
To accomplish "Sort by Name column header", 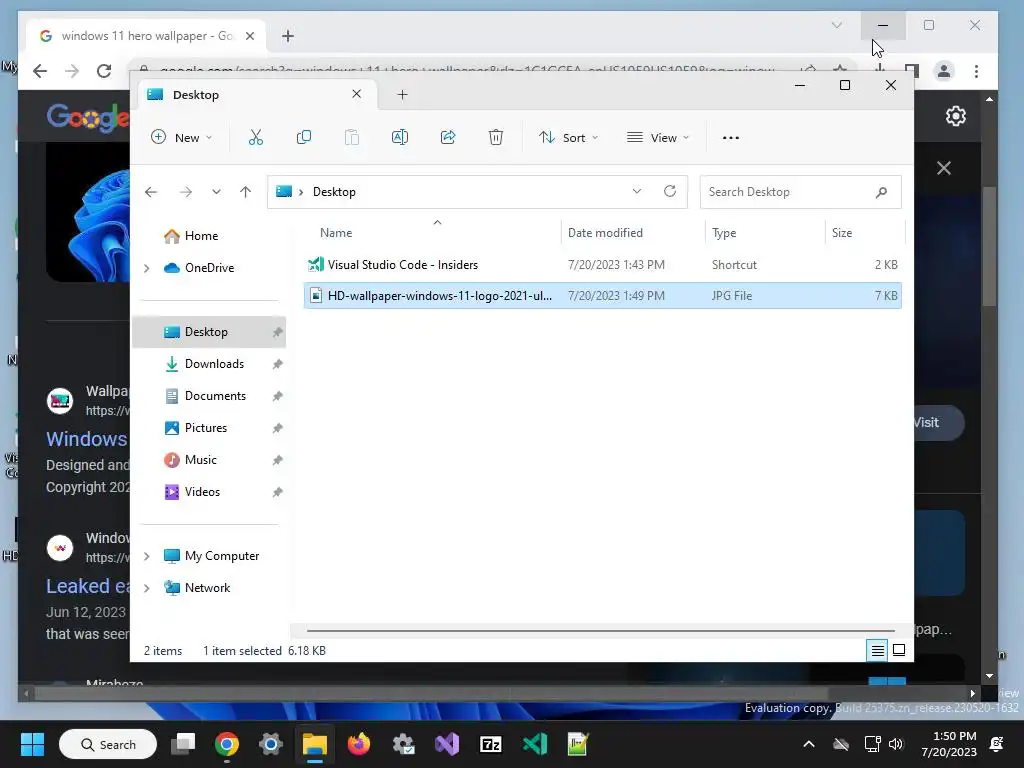I will coord(432,232).
